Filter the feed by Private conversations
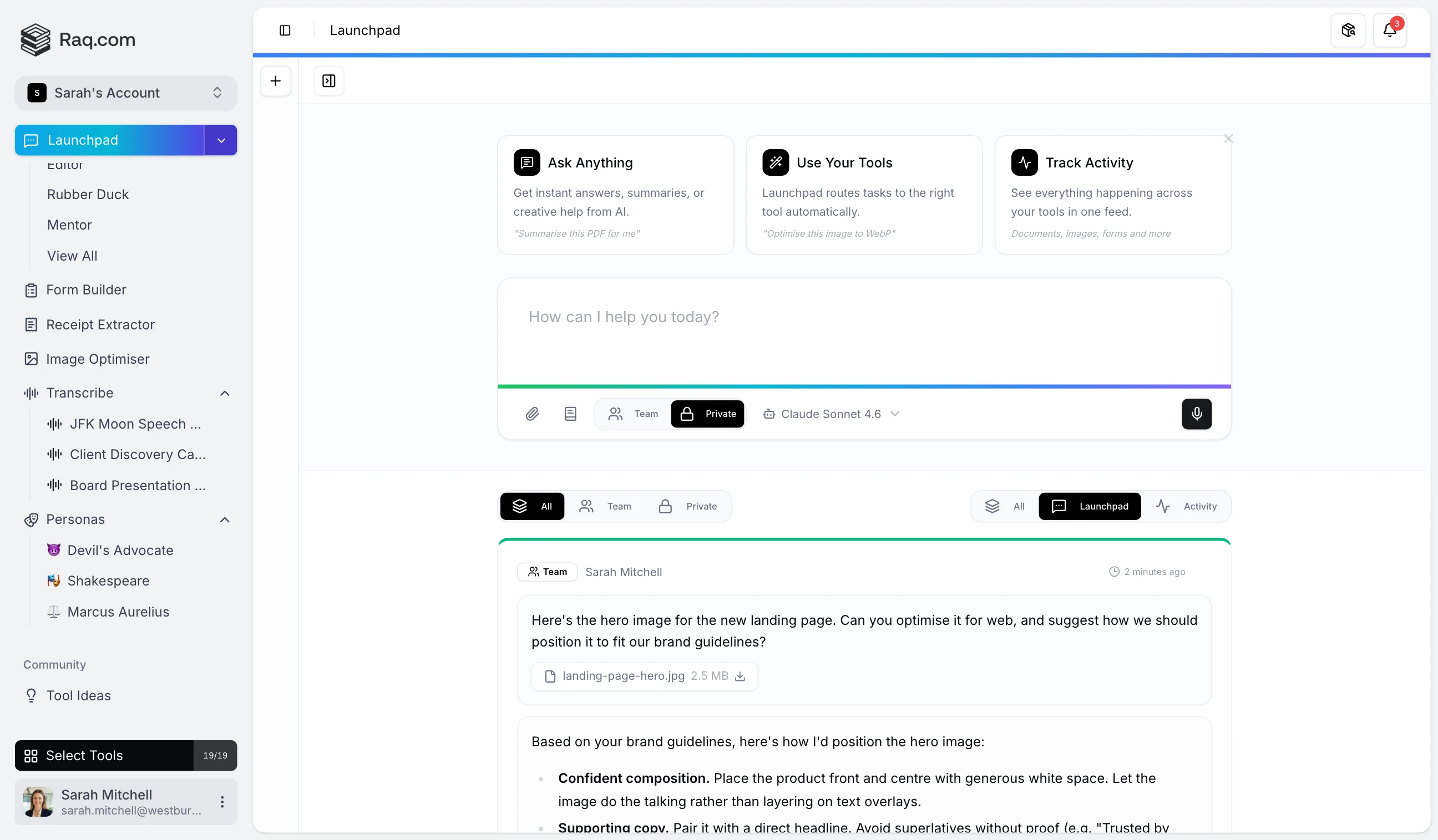This screenshot has width=1438, height=840. [688, 506]
